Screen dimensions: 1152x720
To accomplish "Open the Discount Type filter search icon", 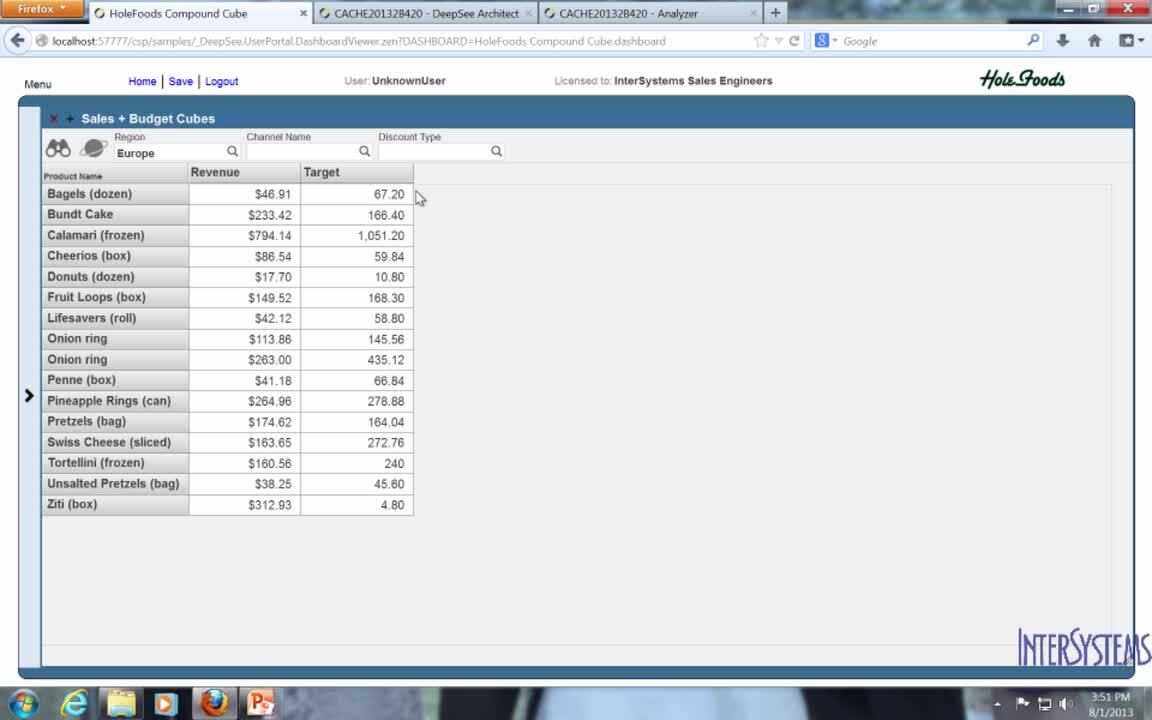I will click(496, 152).
